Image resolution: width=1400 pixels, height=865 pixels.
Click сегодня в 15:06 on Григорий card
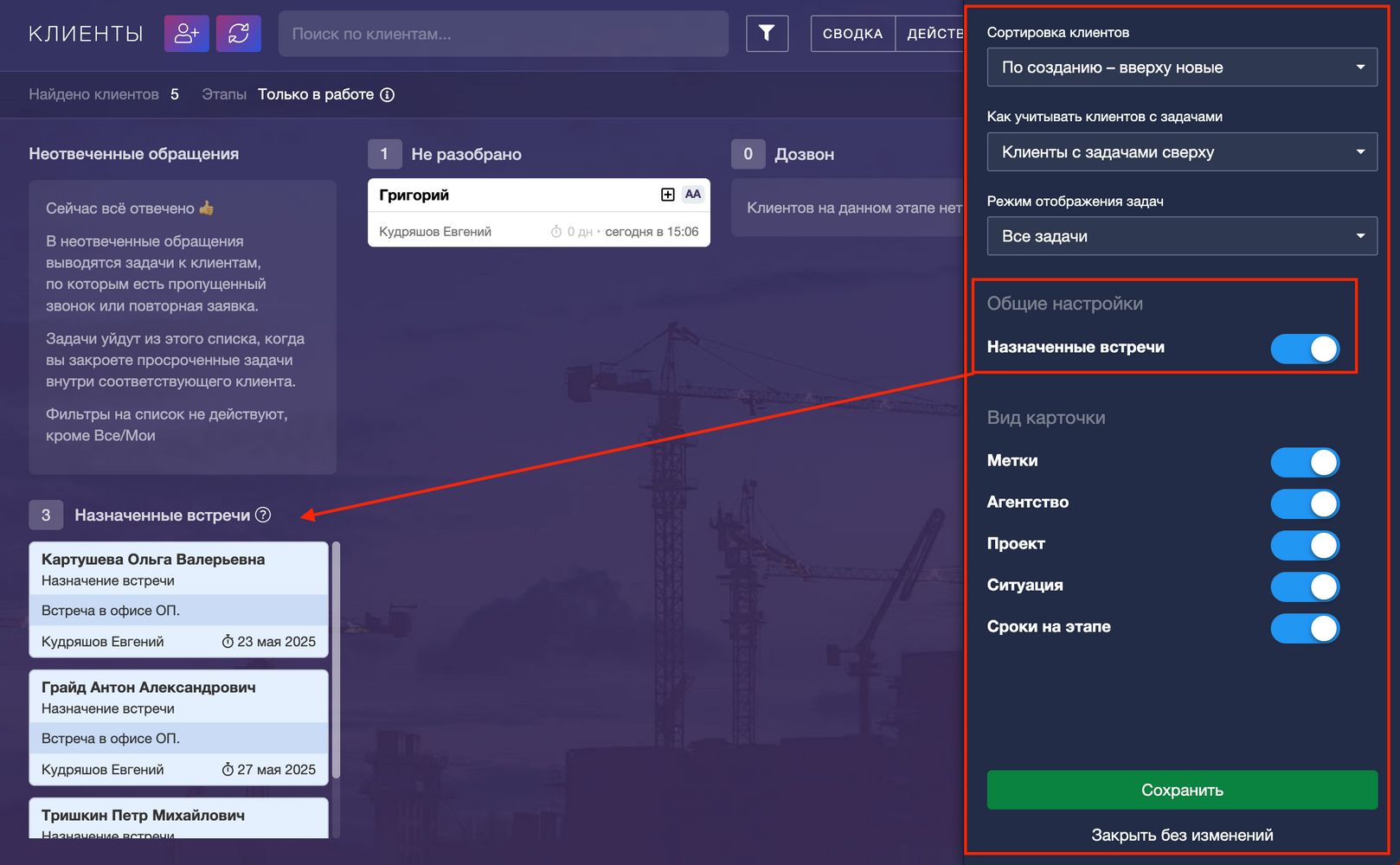pyautogui.click(x=652, y=232)
